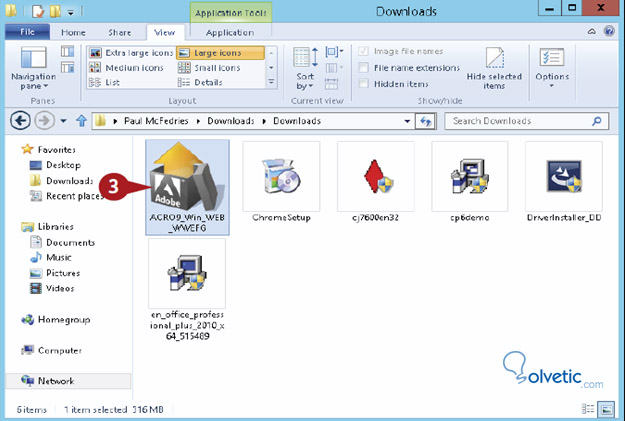The height and width of the screenshot is (421, 625).
Task: Refresh the folder with the refresh icon
Action: point(426,121)
